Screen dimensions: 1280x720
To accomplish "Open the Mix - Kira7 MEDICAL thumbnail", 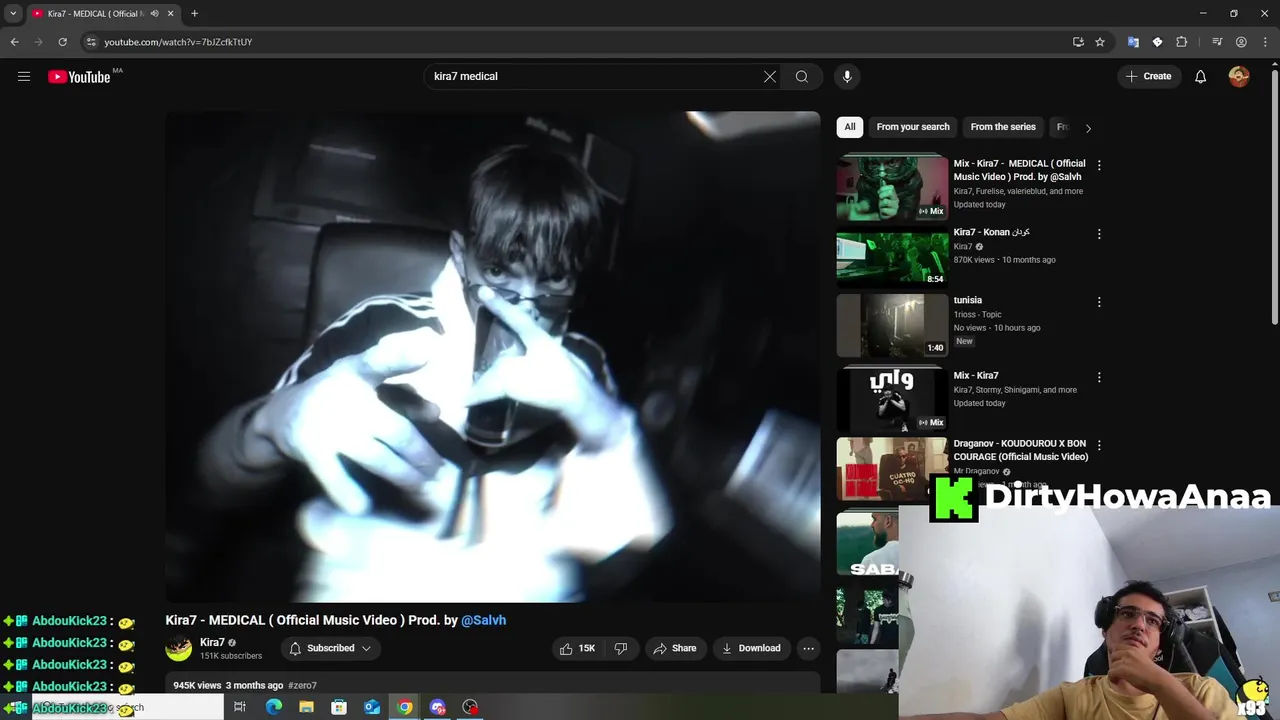I will click(892, 188).
